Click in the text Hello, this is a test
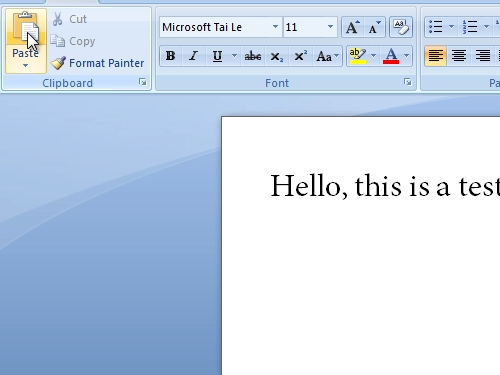 pyautogui.click(x=385, y=186)
